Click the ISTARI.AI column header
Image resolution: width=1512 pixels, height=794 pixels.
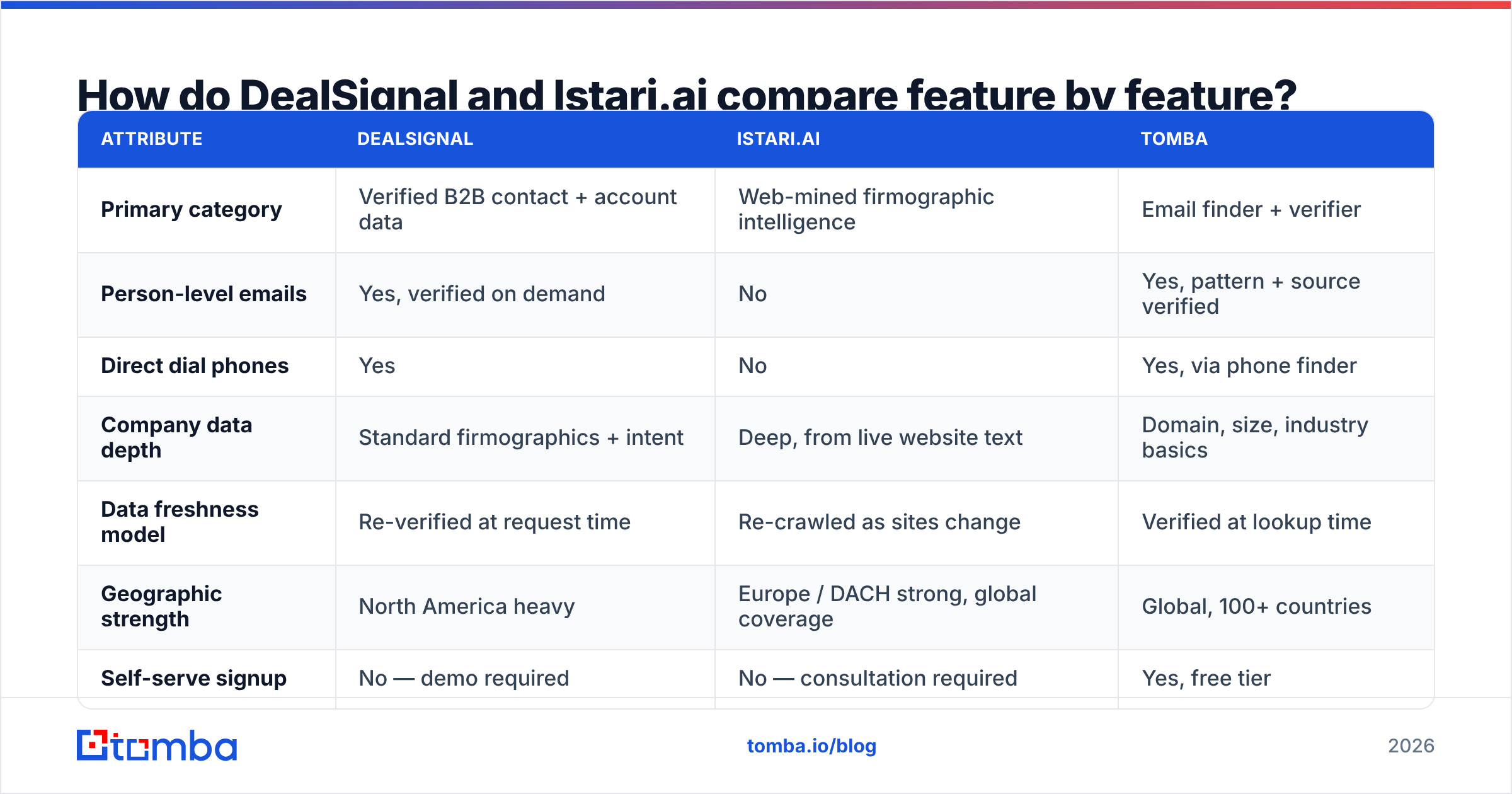click(779, 139)
